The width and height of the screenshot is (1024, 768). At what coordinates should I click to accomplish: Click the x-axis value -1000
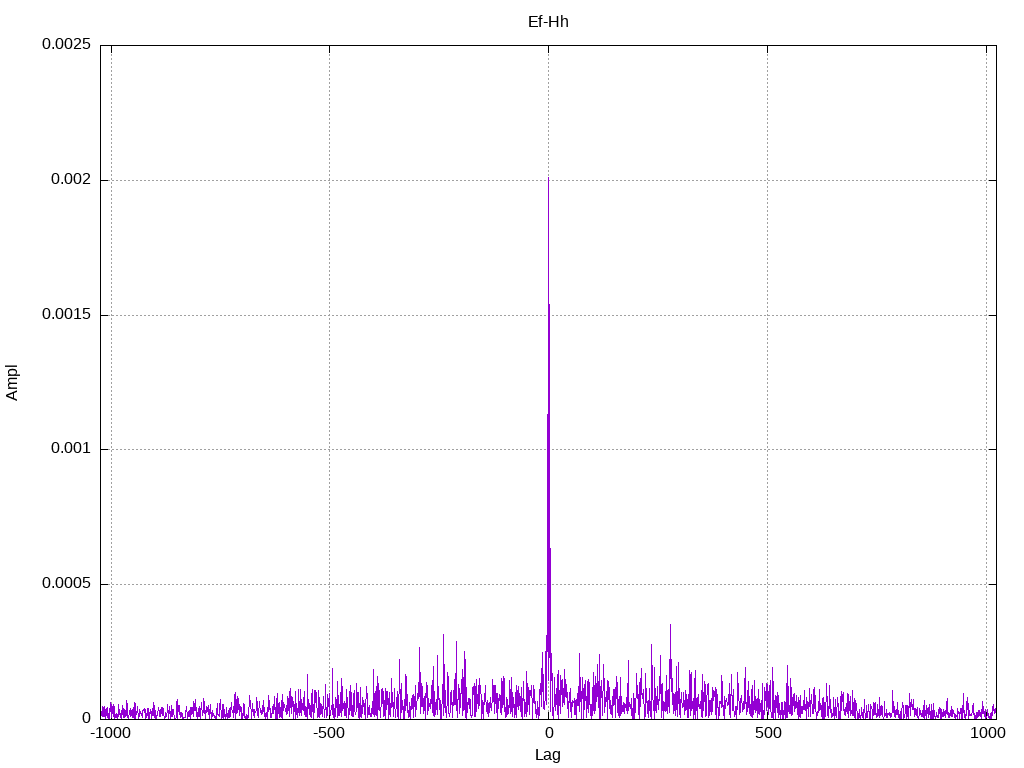[110, 733]
